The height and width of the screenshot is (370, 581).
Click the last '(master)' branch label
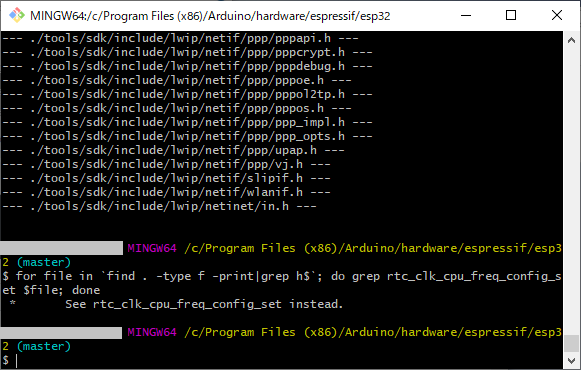coord(44,346)
